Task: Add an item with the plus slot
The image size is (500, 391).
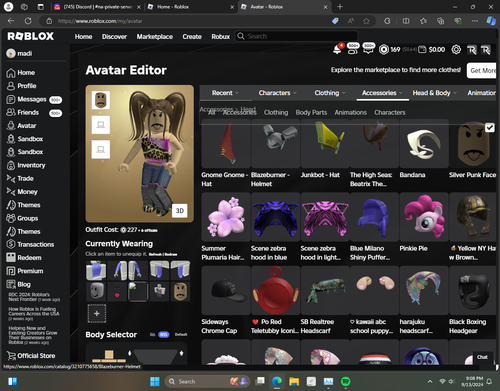Action: [x=97, y=313]
